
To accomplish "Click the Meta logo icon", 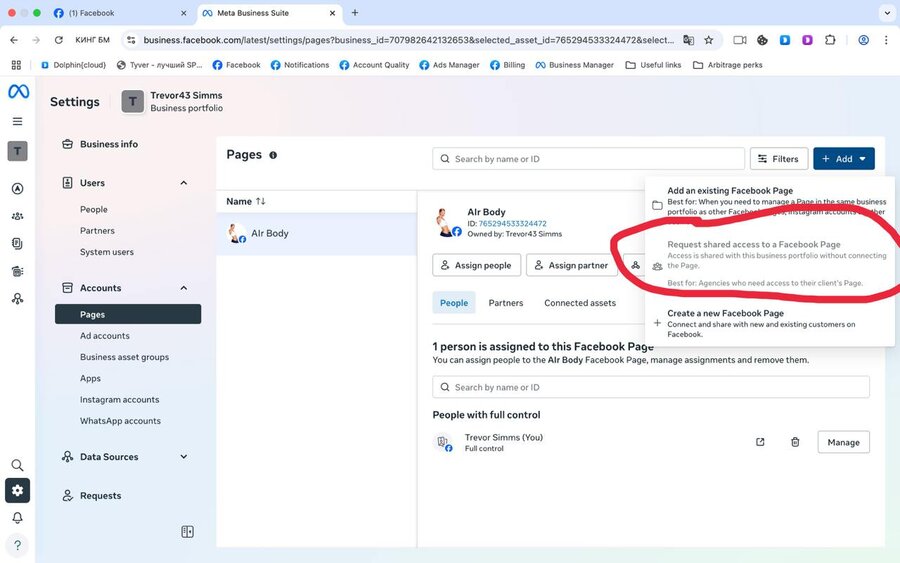I will tap(18, 92).
